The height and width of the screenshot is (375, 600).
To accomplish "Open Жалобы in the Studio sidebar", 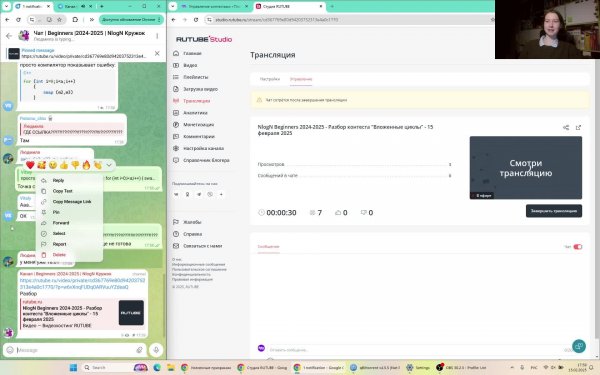I will 192,222.
